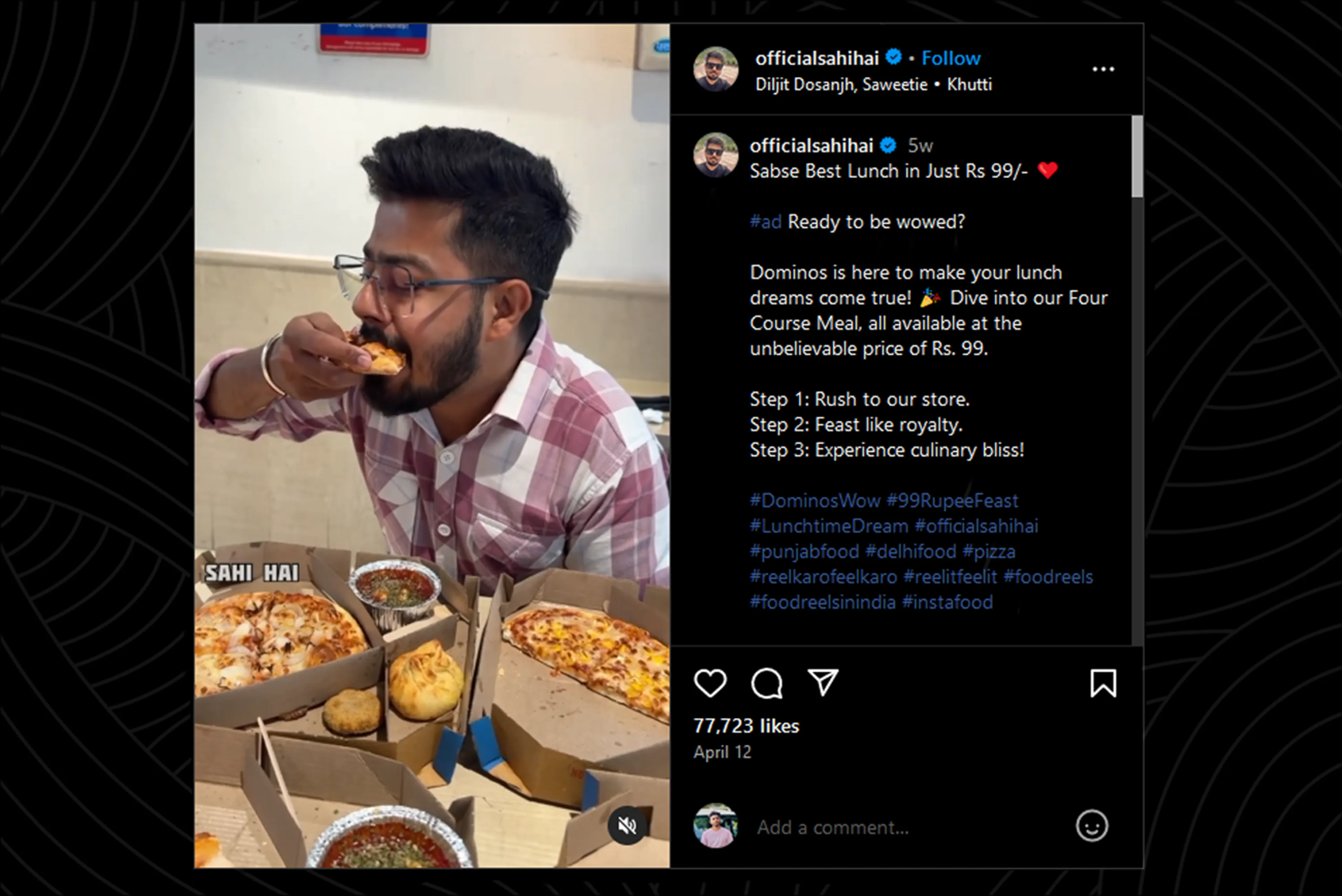Open the #instafood hashtag
1342x896 pixels.
947,602
